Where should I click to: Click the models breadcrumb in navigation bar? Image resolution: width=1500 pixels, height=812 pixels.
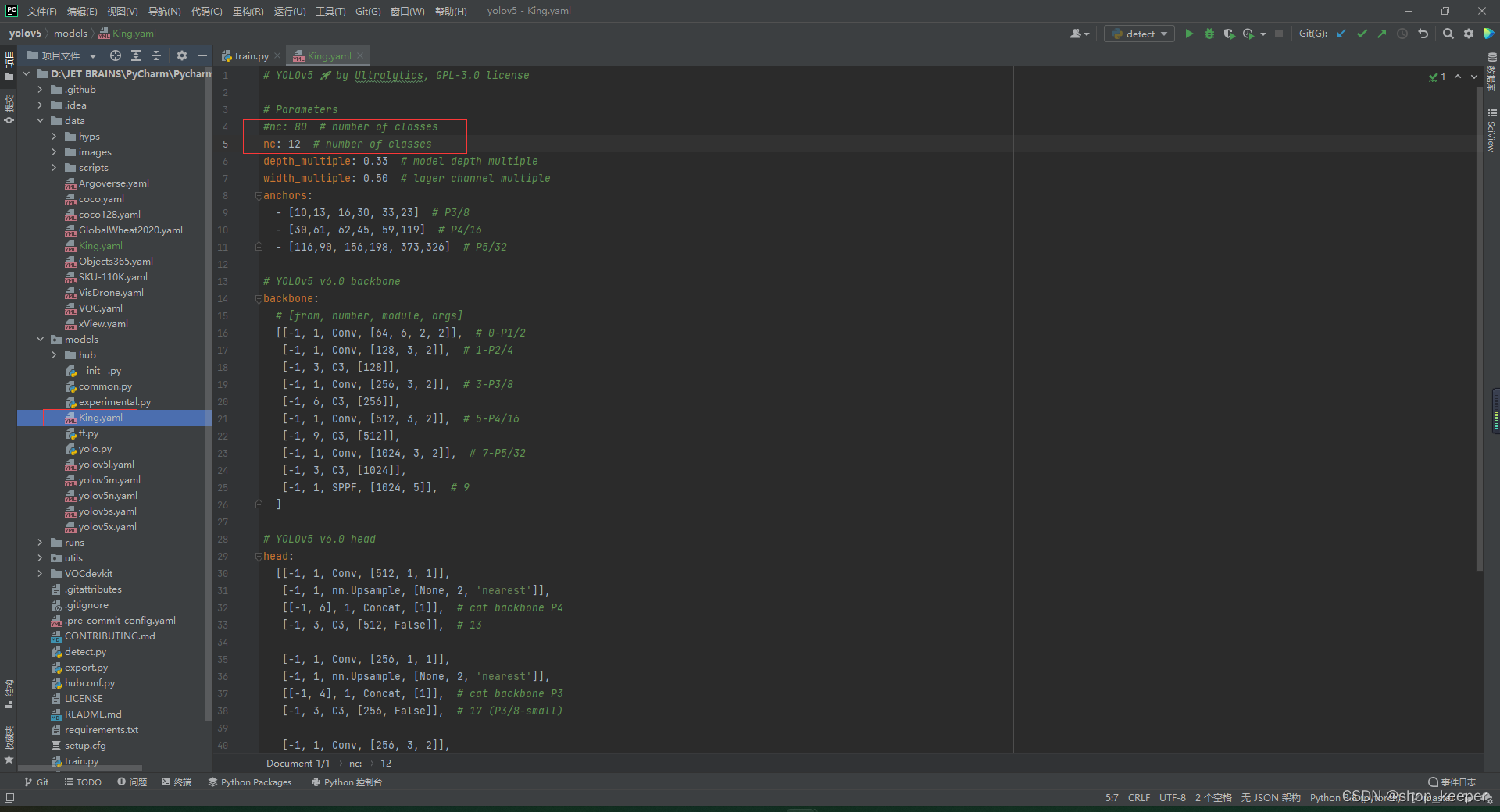[x=70, y=34]
